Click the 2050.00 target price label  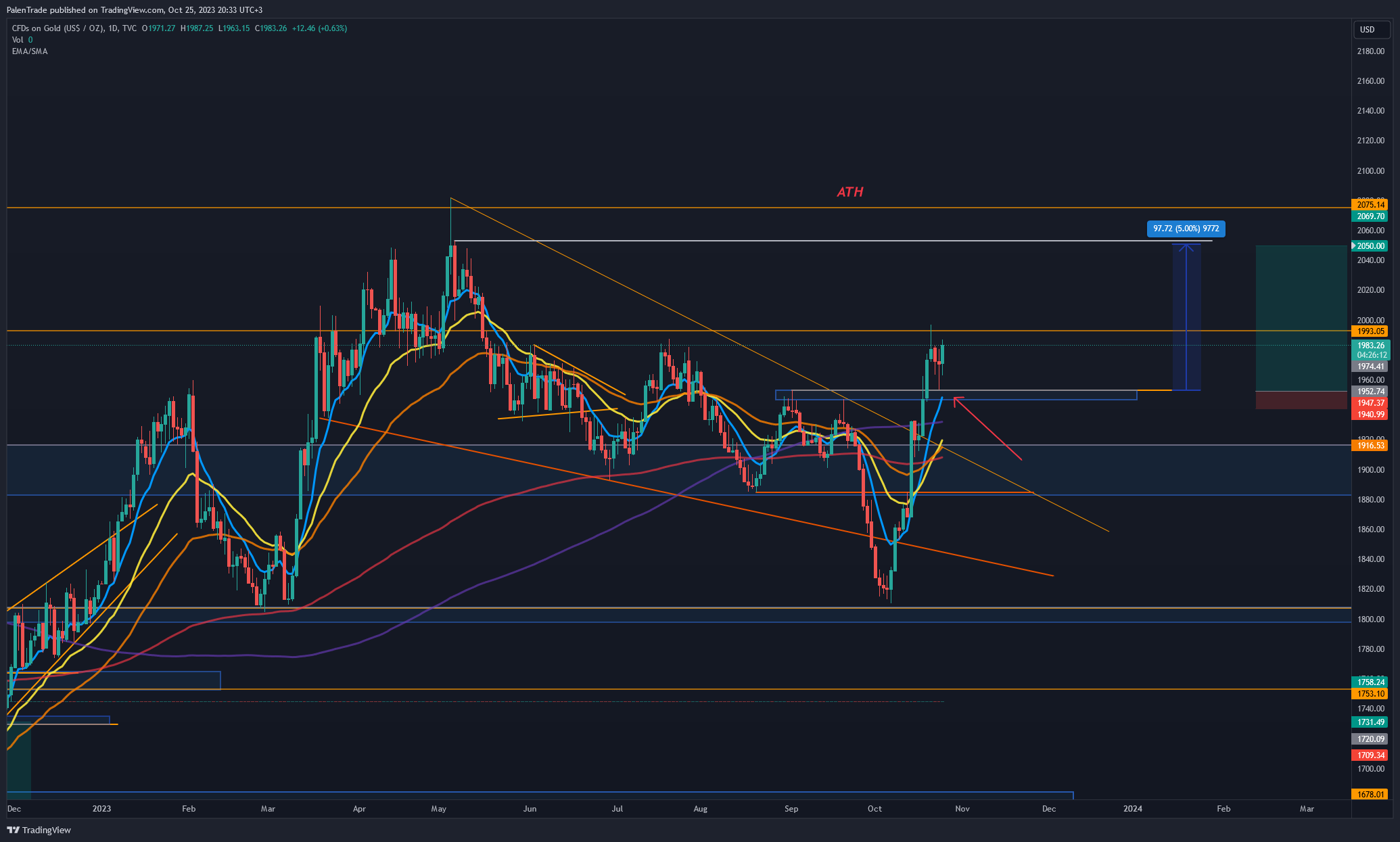1370,246
